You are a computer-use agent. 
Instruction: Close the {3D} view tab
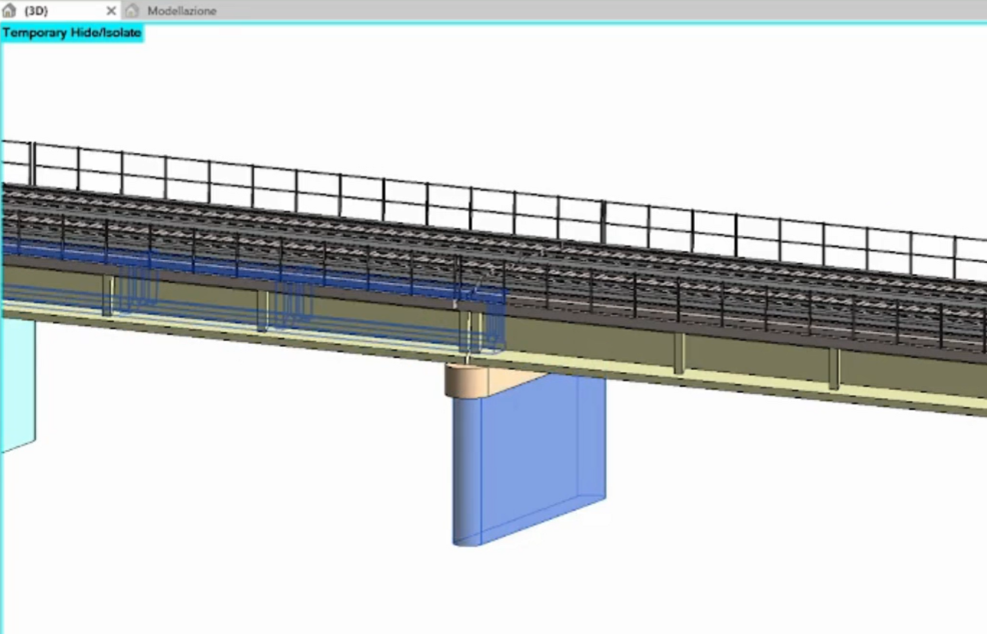111,11
